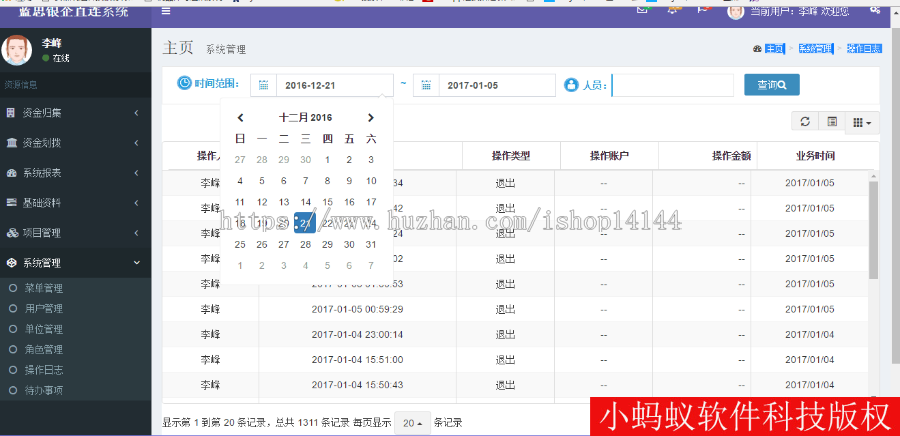Click the breadcrumb dashboard icon
The width and height of the screenshot is (900, 436).
(x=757, y=49)
